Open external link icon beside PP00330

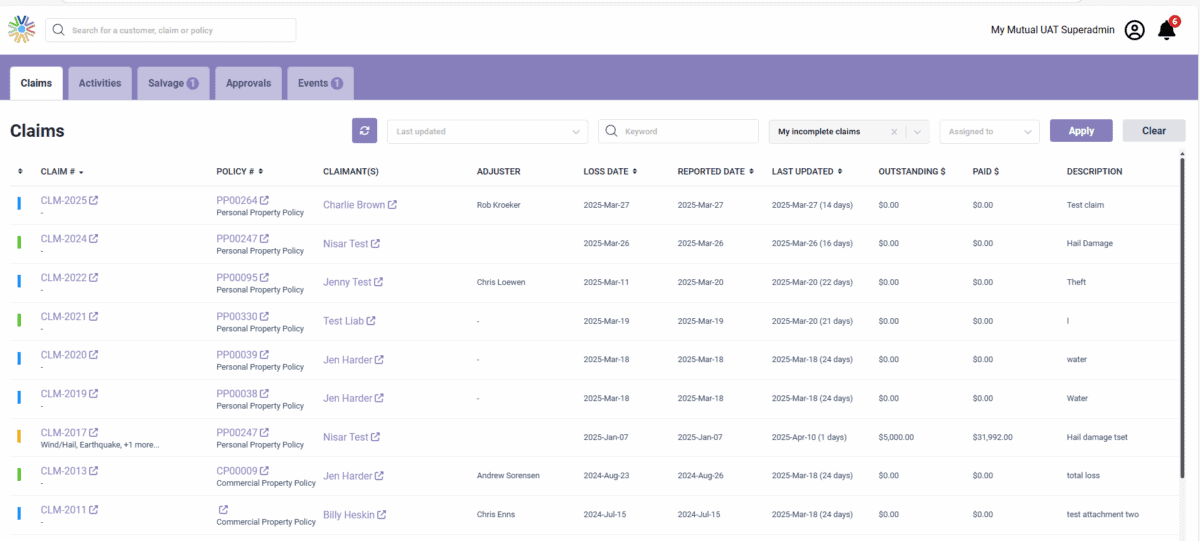264,316
